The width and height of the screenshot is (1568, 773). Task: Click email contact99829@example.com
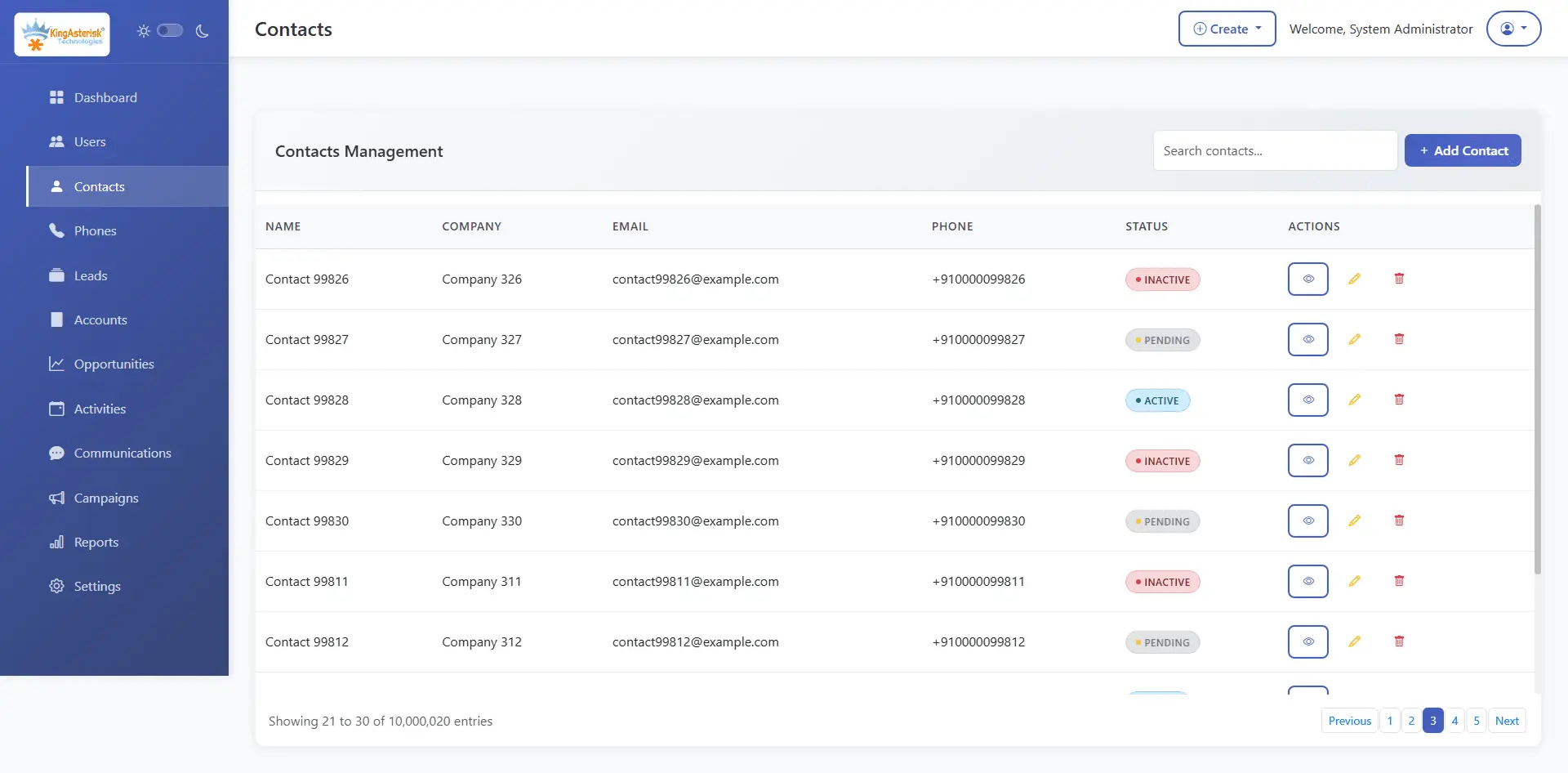[x=695, y=460]
